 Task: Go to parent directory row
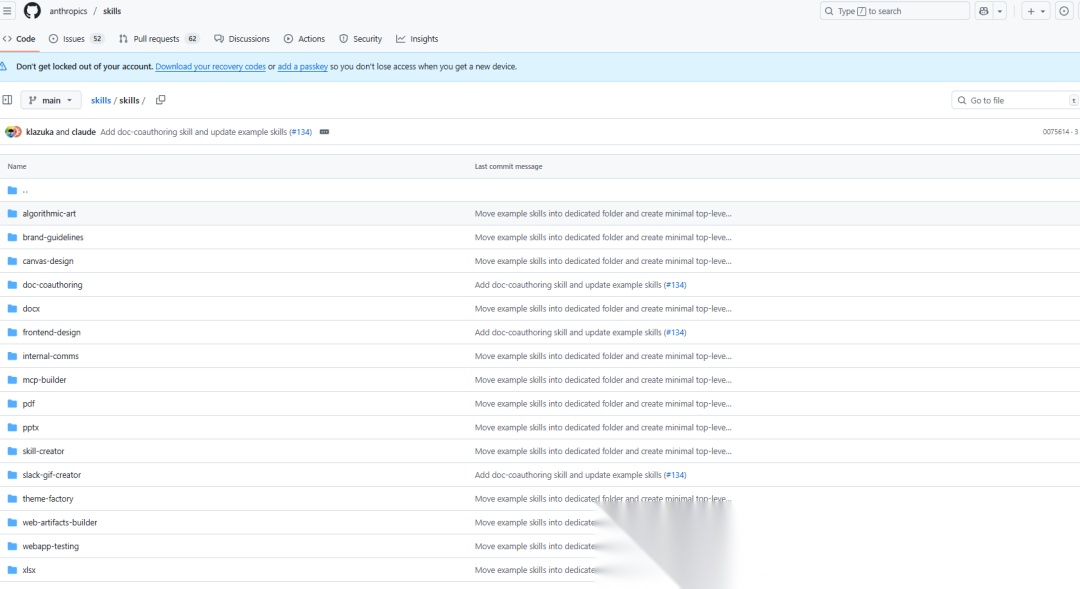pos(540,190)
